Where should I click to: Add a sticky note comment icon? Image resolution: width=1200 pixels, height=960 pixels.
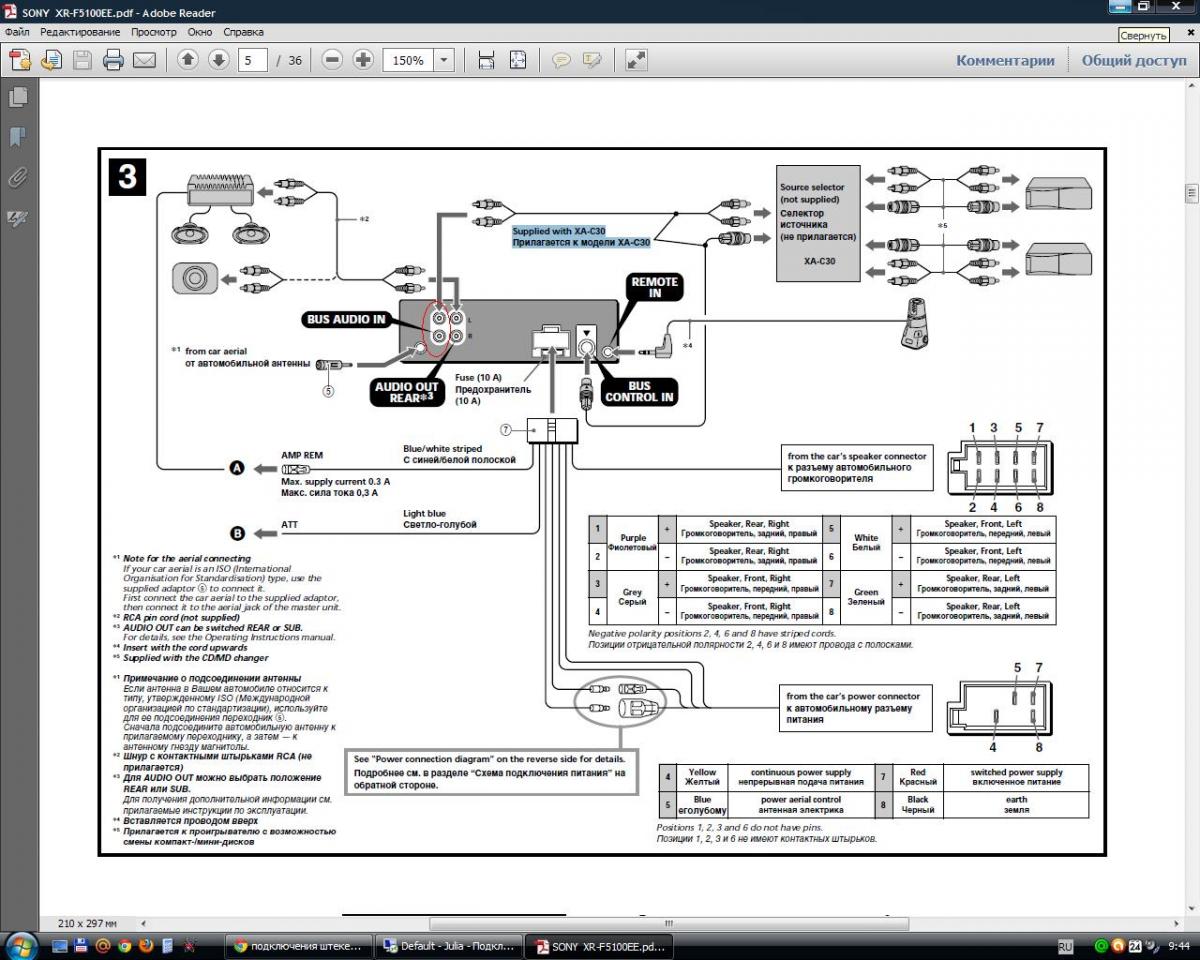(x=561, y=60)
